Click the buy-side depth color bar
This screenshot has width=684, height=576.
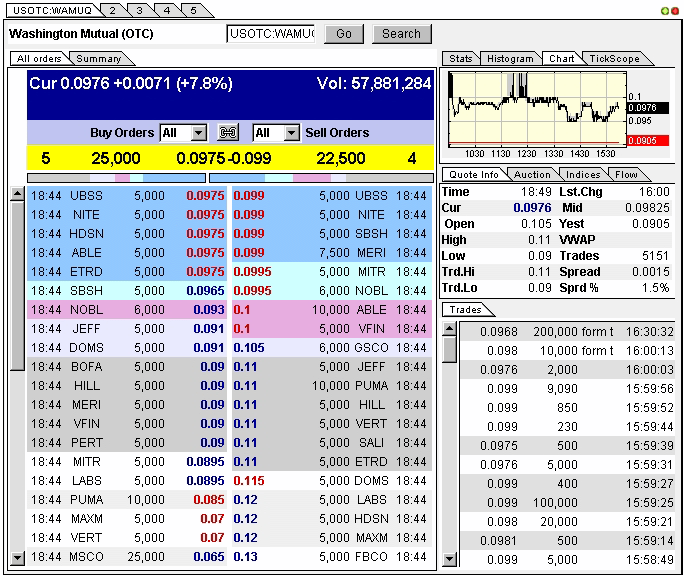[x=116, y=178]
